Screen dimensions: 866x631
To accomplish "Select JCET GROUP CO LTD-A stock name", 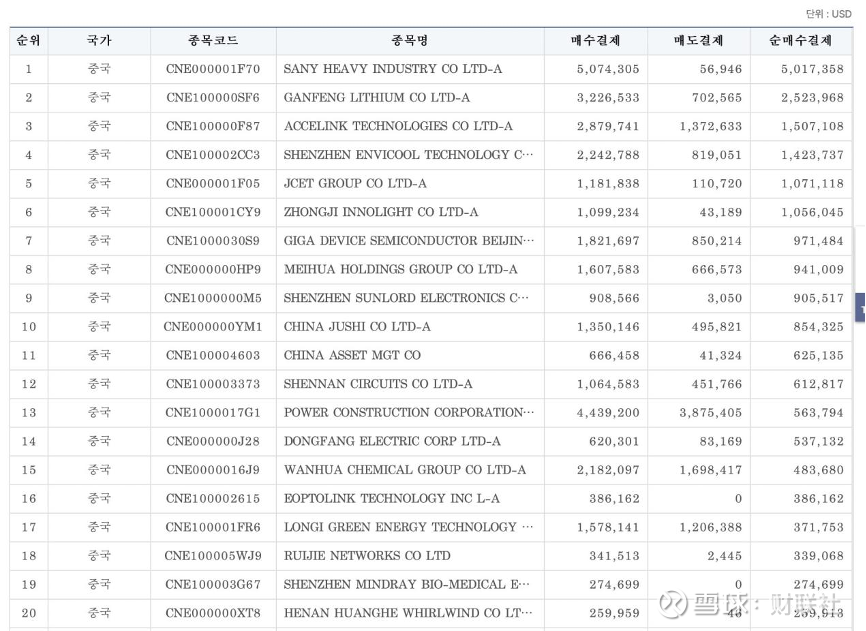I will click(x=355, y=183).
